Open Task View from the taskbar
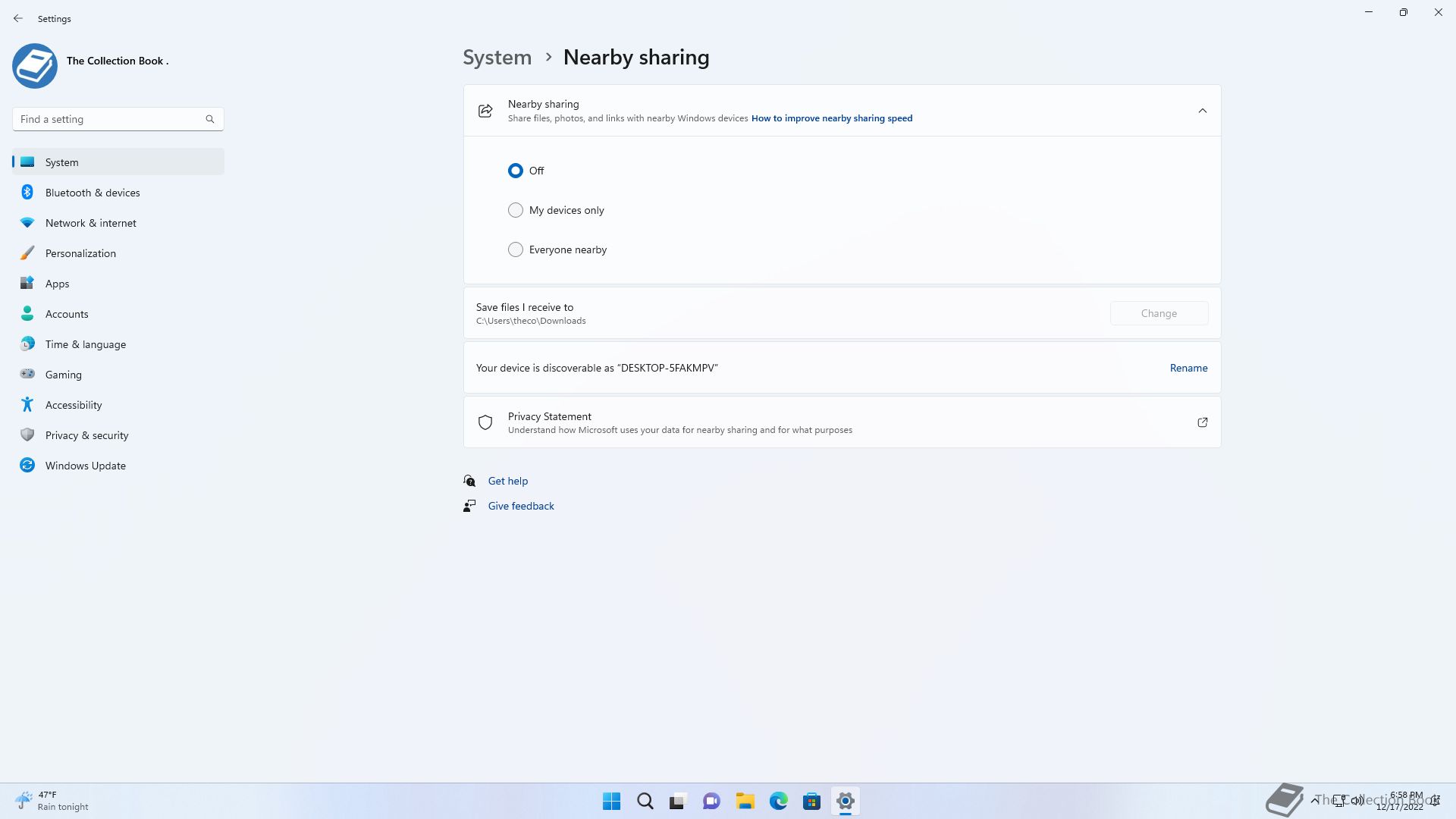 [x=678, y=801]
